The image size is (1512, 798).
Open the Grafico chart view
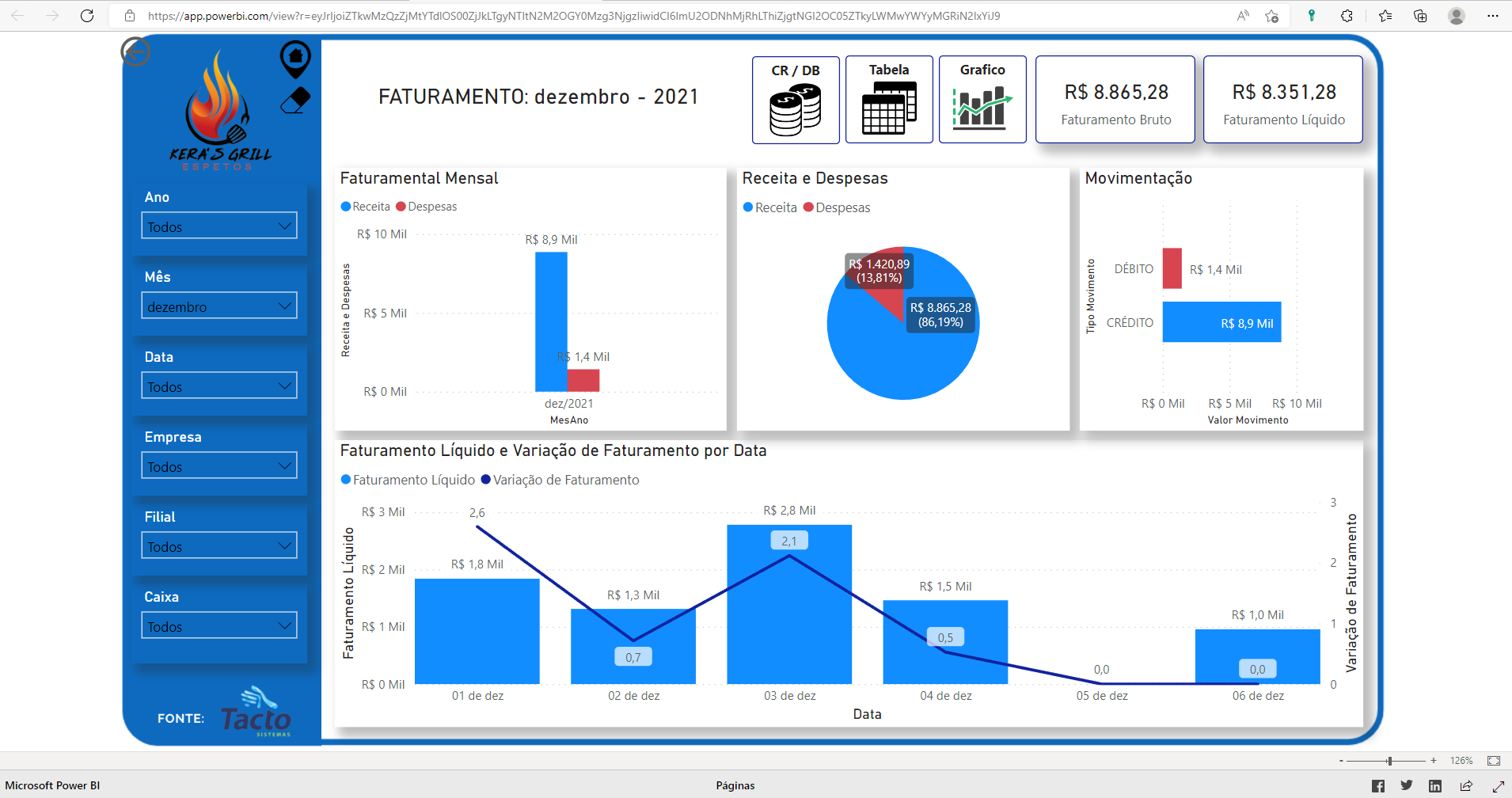pyautogui.click(x=982, y=100)
